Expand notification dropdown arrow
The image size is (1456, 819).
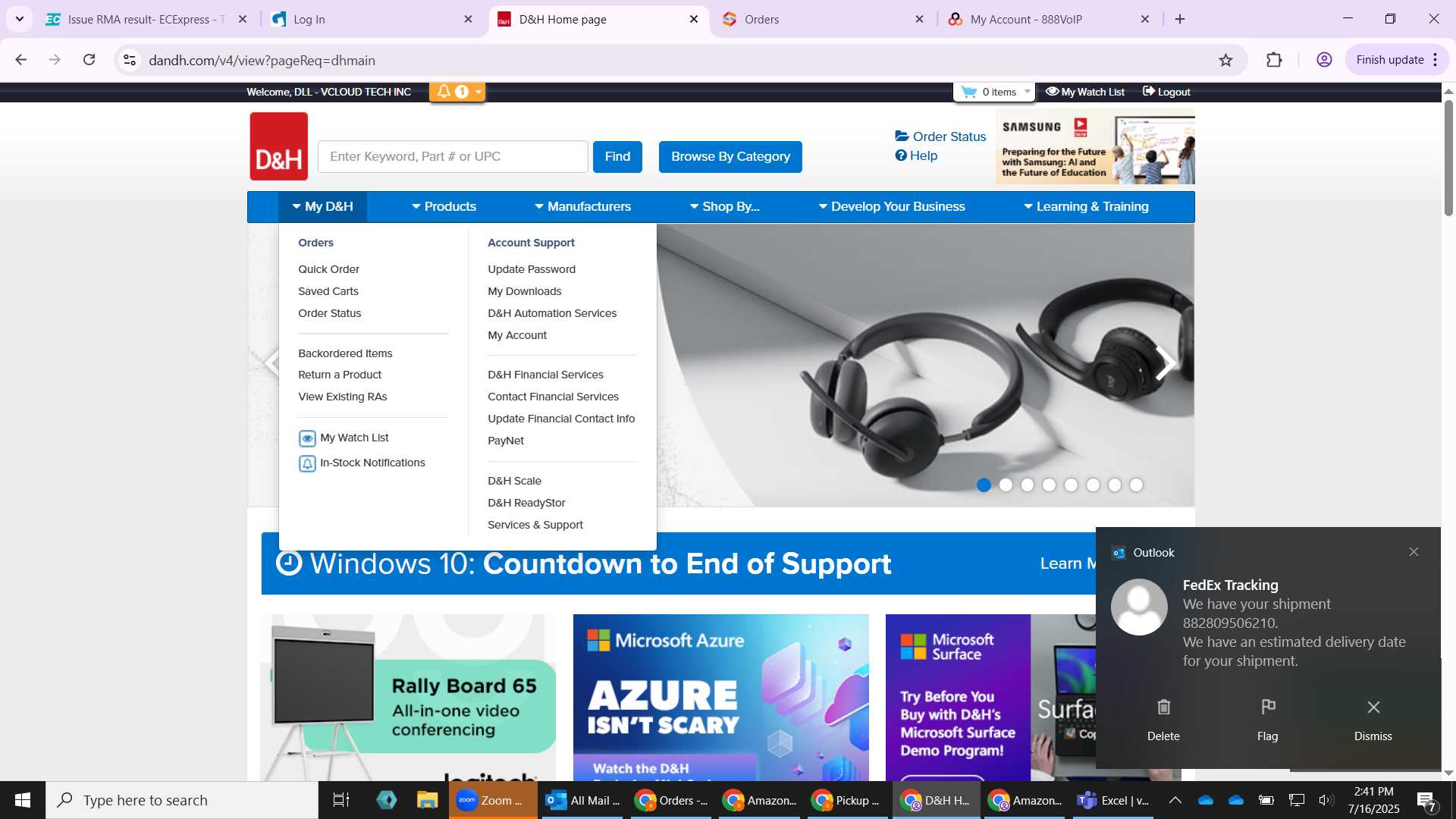(479, 92)
